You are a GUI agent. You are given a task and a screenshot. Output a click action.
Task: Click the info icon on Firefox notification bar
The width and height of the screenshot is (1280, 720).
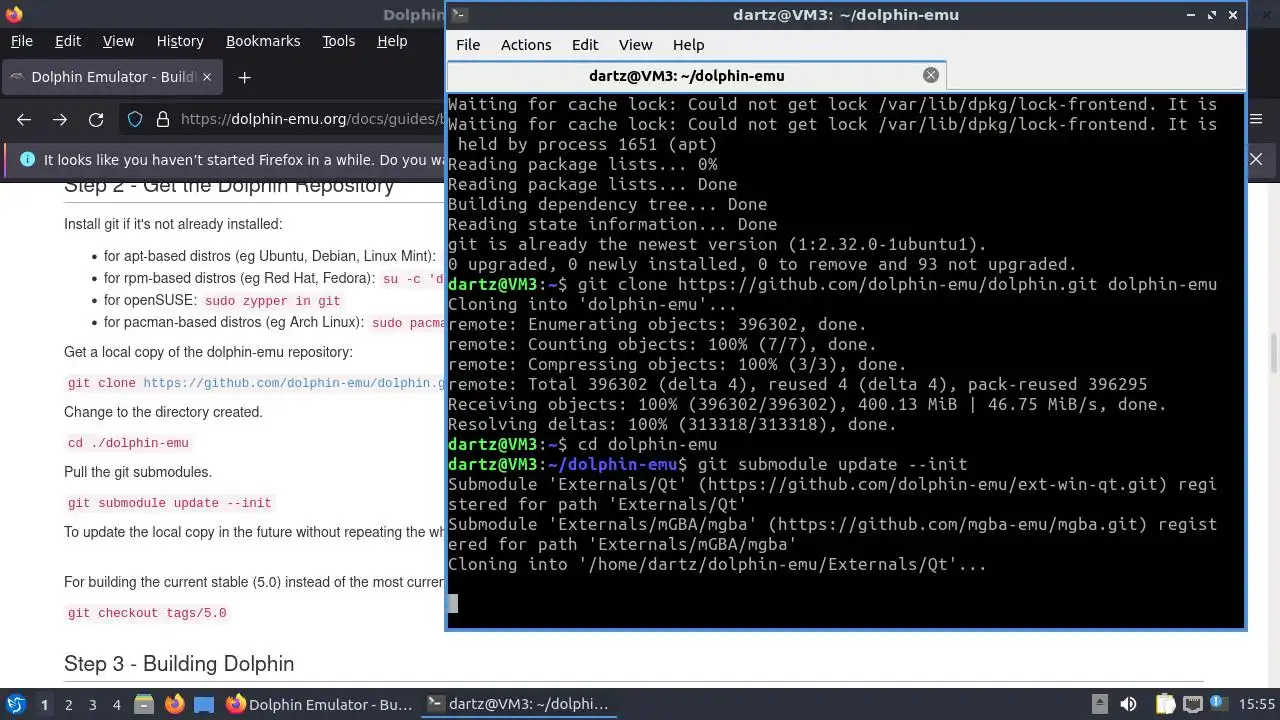click(27, 160)
